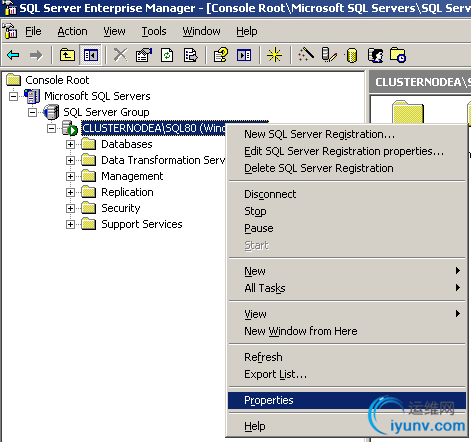The width and height of the screenshot is (471, 442).
Task: Open Properties toolbar icon
Action: [144, 55]
